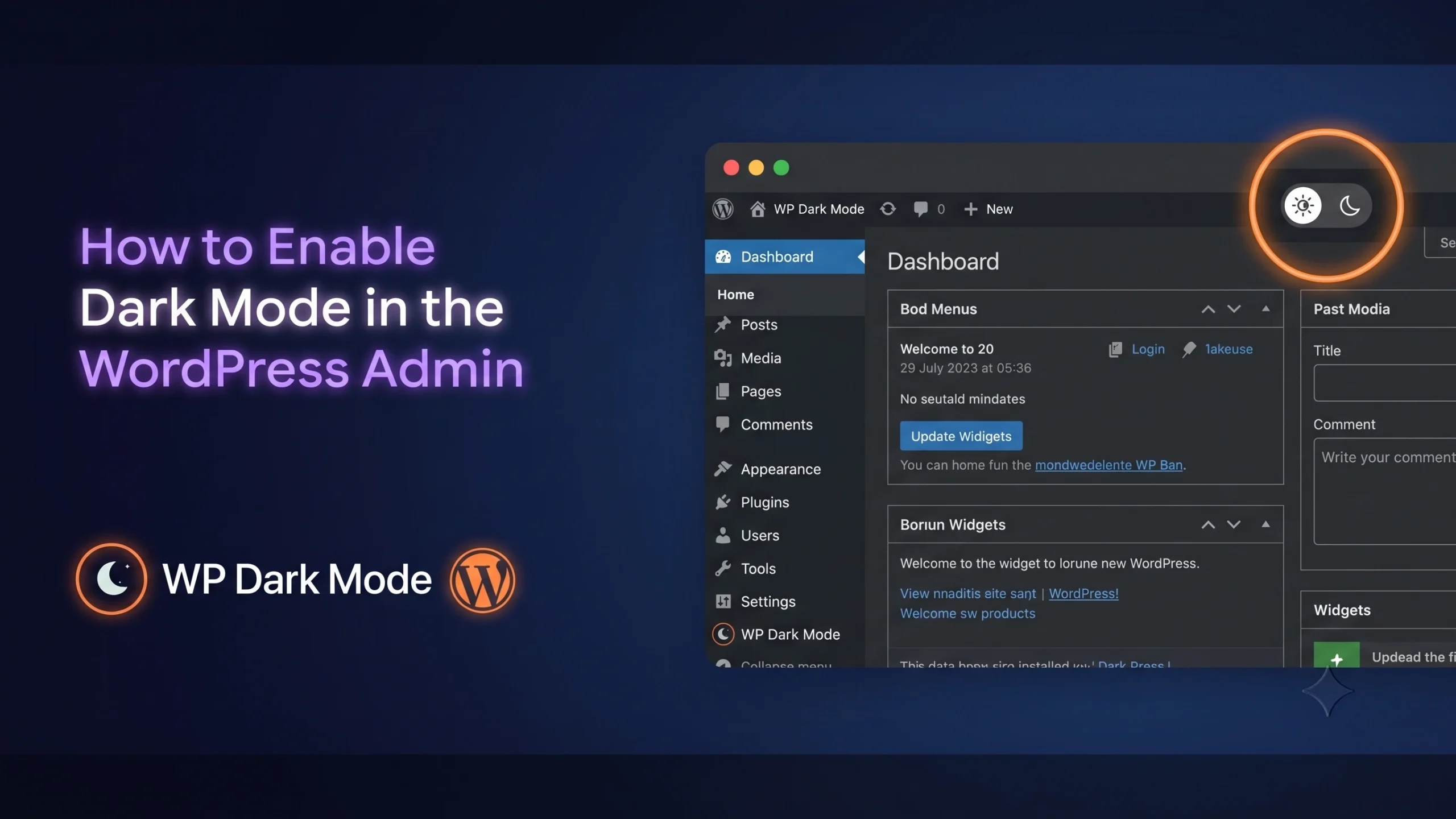Click the Appearance paintbrush icon
Screen dimensions: 1456x819
[722, 469]
